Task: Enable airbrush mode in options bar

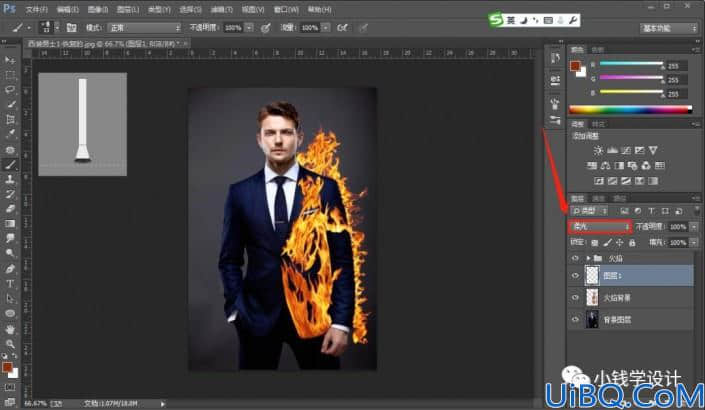Action: 342,27
